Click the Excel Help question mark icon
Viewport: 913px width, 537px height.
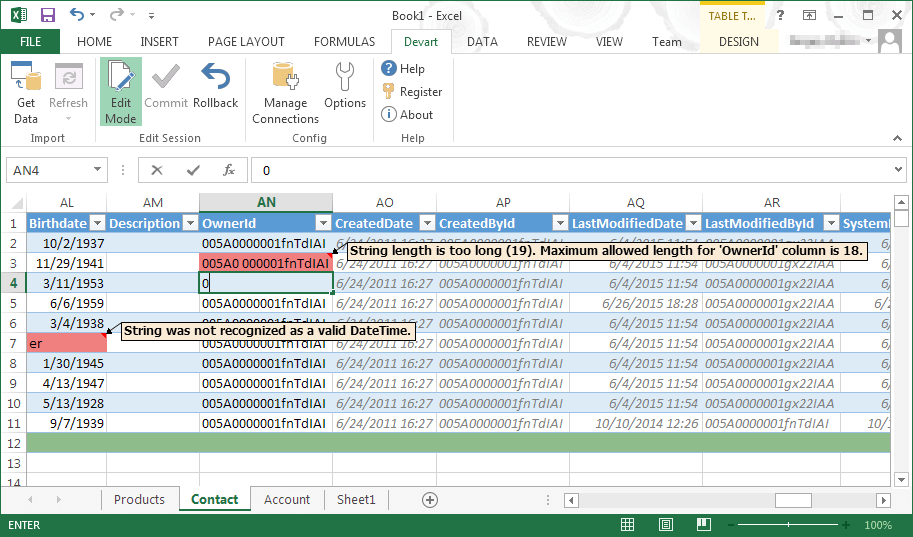(780, 16)
